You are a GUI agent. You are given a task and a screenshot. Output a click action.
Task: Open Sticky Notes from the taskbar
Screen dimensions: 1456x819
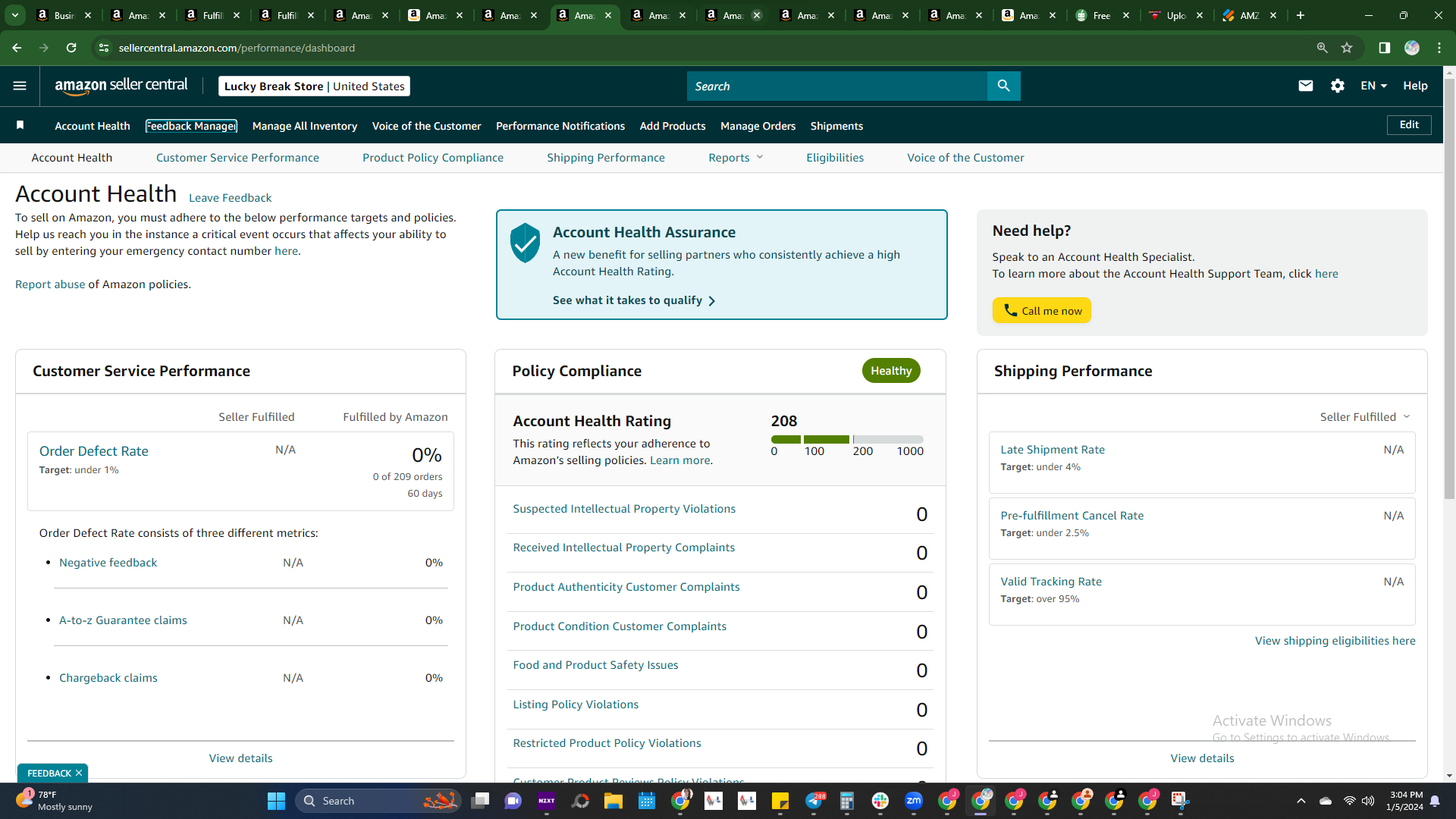tap(780, 801)
